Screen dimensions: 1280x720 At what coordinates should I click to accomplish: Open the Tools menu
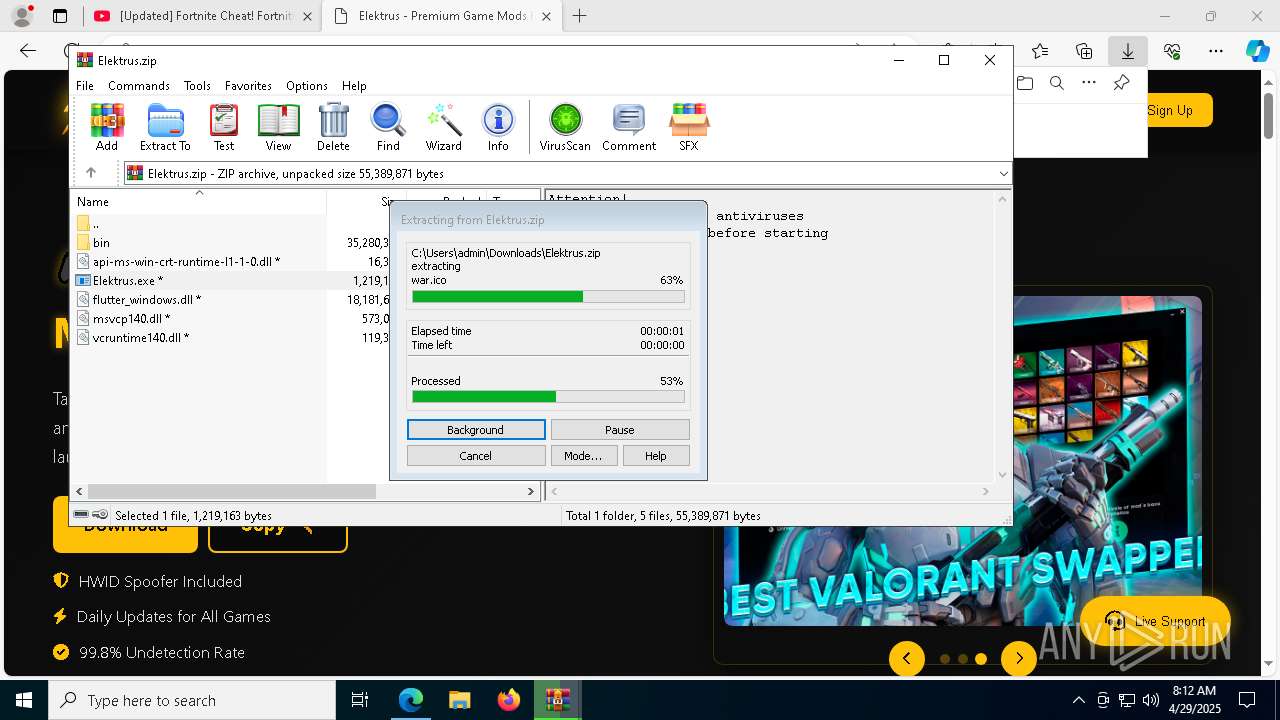tap(197, 86)
